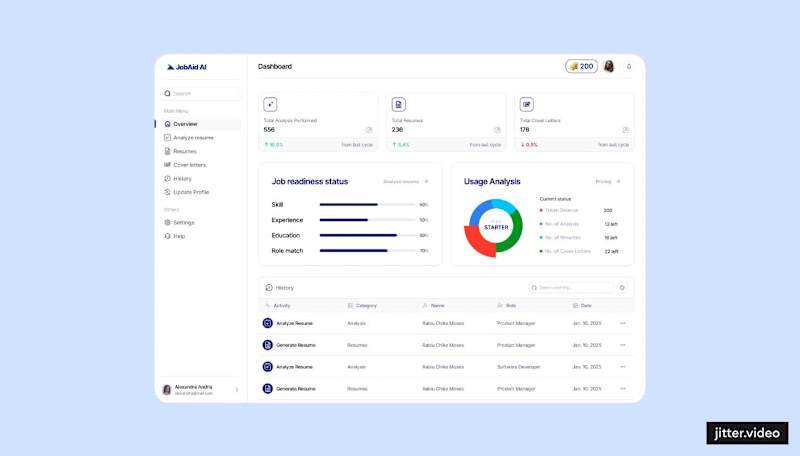This screenshot has width=800, height=456.
Task: Click the Education progress bar
Action: pyautogui.click(x=367, y=235)
